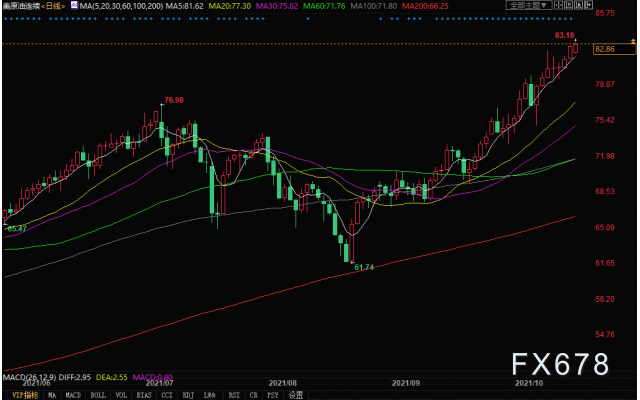This screenshot has height=400, width=640.
Task: Click the MACD(26,12,9) parameters label
Action: pos(29,377)
